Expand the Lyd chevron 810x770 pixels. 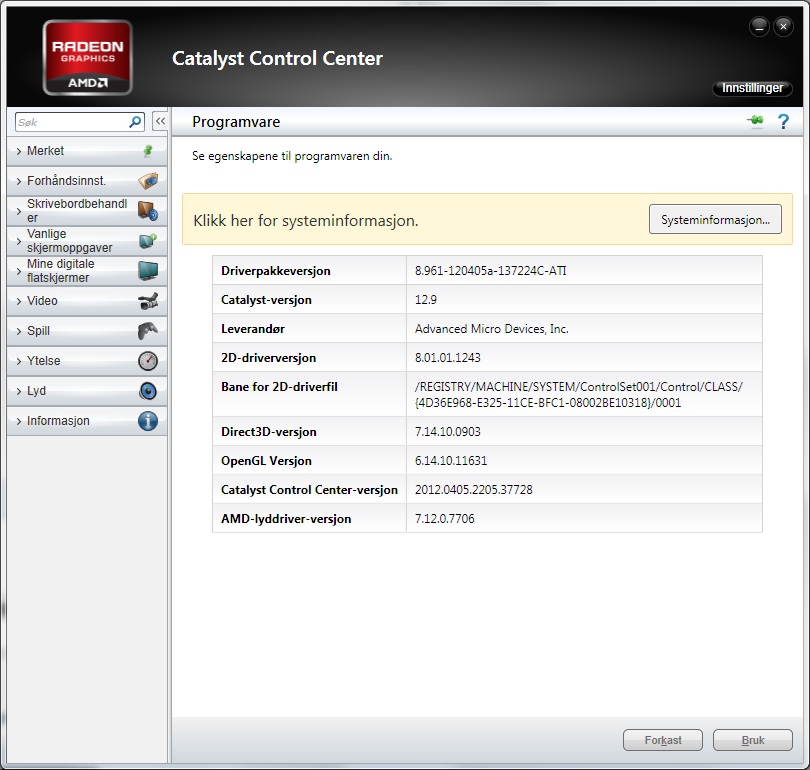19,391
